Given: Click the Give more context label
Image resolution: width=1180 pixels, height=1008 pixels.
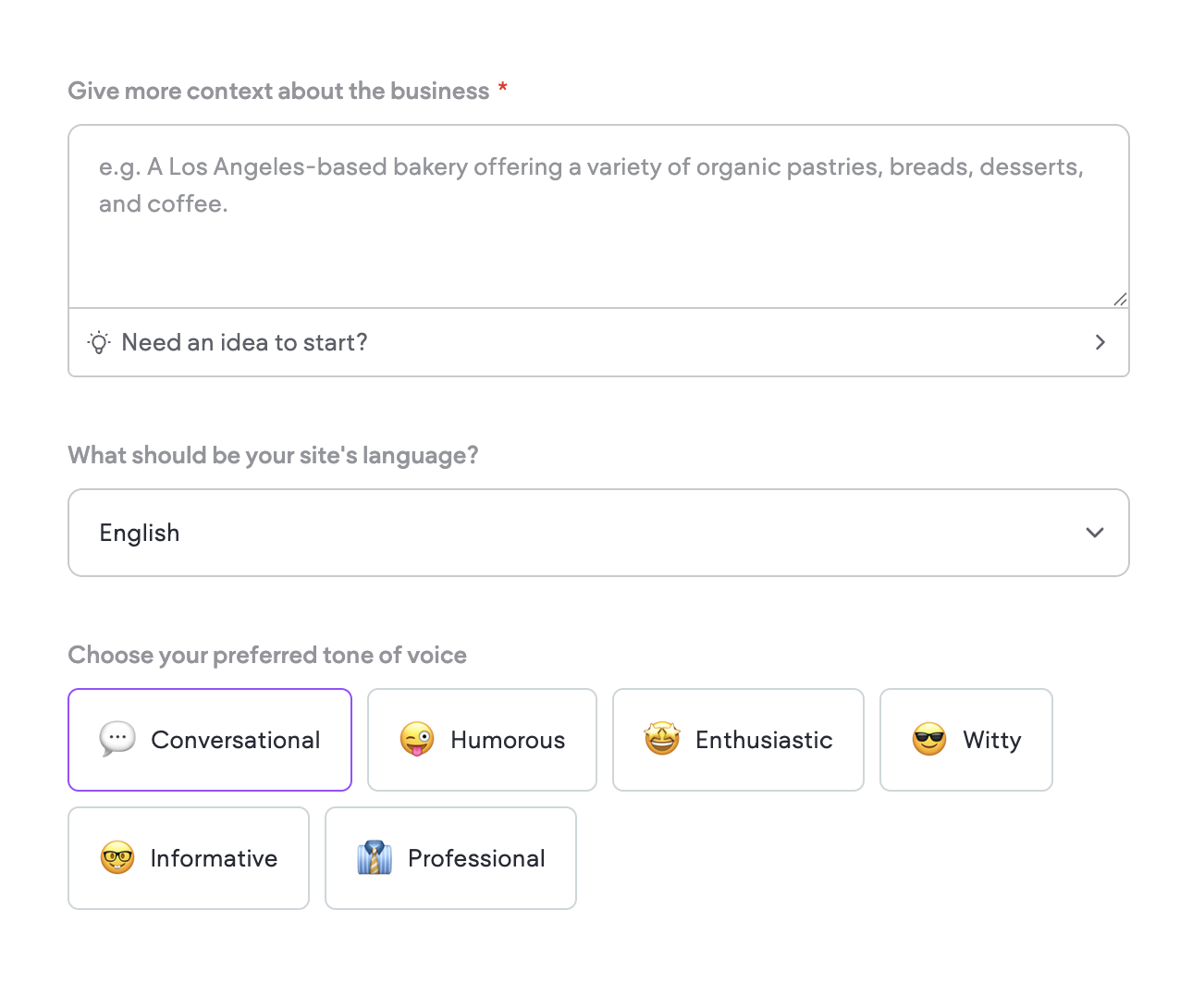Looking at the screenshot, I should [x=278, y=91].
